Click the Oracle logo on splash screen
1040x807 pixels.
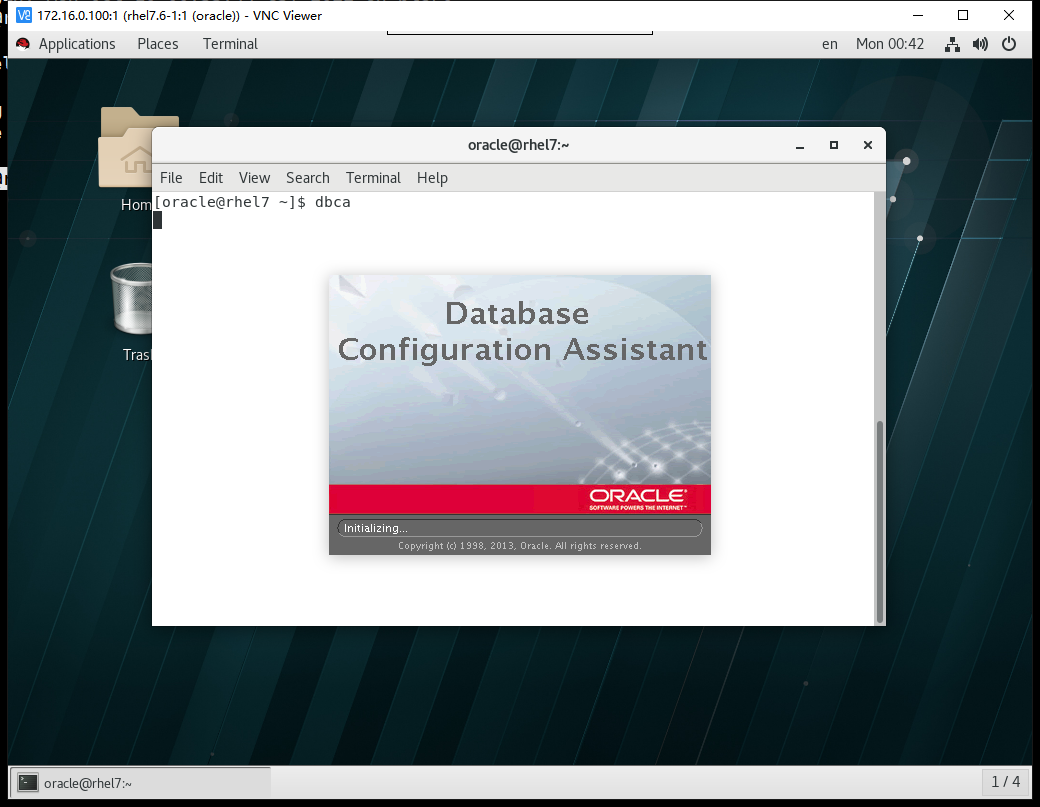coord(637,499)
